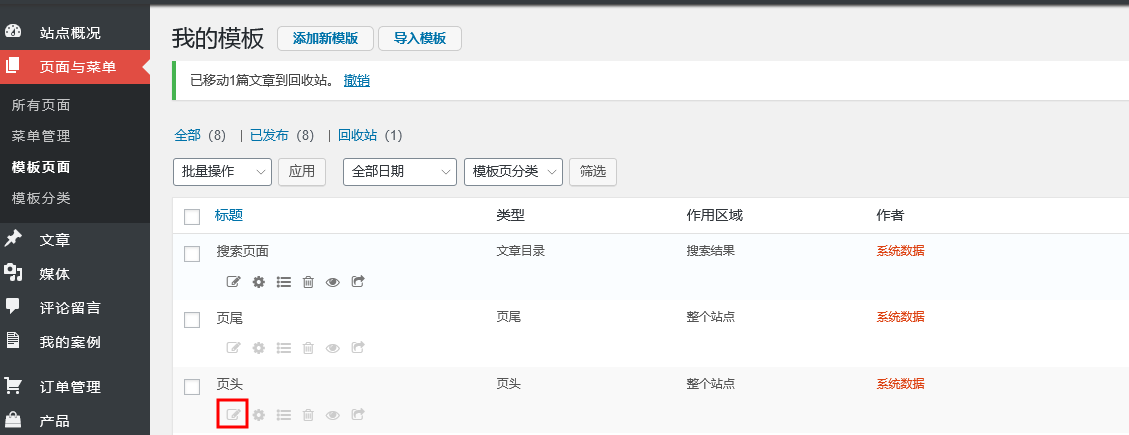The height and width of the screenshot is (435, 1129).
Task: Select the 页尾 row checkbox
Action: pyautogui.click(x=192, y=320)
